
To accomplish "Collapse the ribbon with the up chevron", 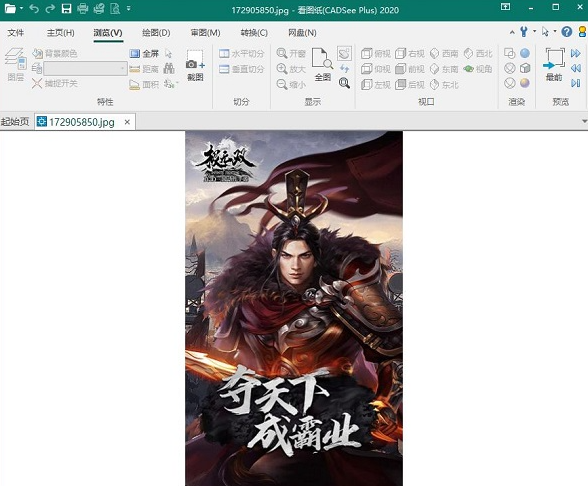I will pos(512,33).
